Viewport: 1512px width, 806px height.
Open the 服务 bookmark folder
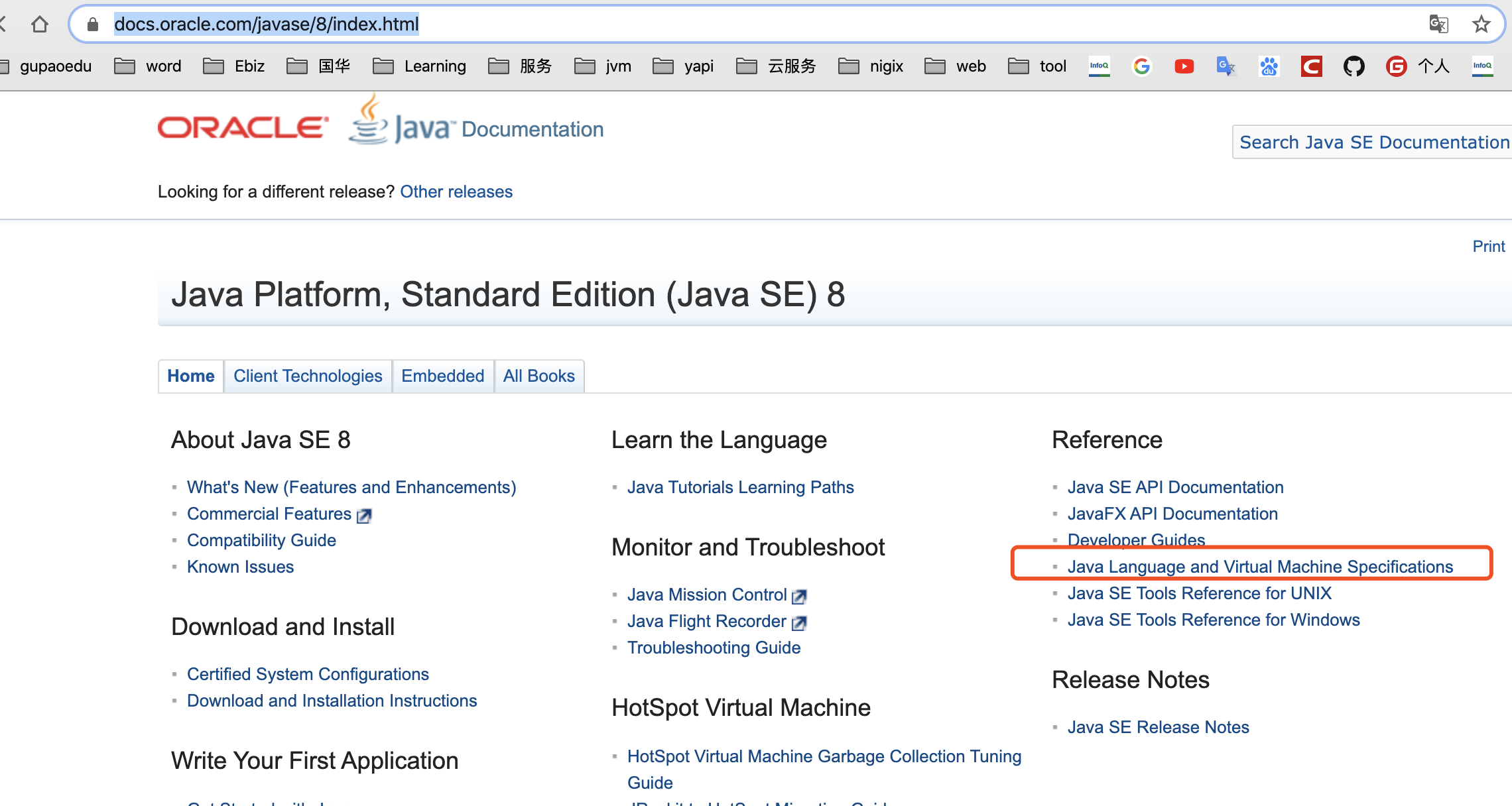pos(520,66)
